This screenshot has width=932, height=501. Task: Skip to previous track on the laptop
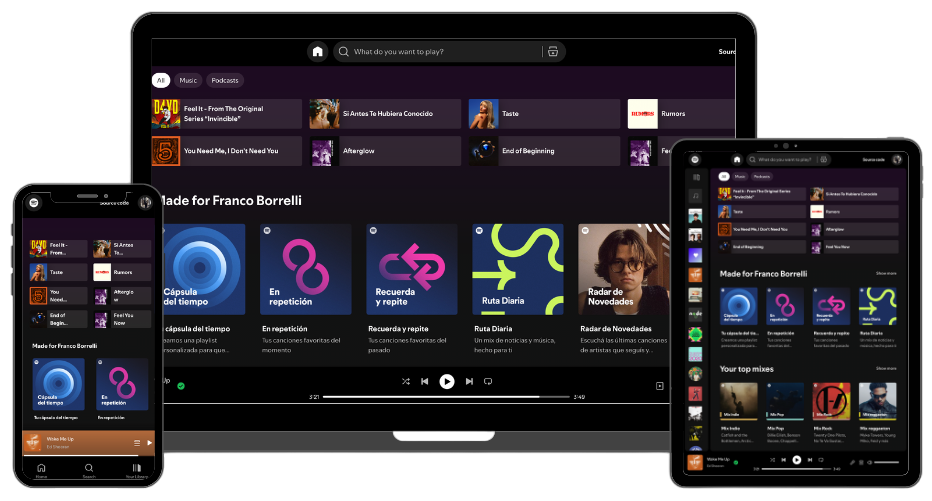point(424,382)
